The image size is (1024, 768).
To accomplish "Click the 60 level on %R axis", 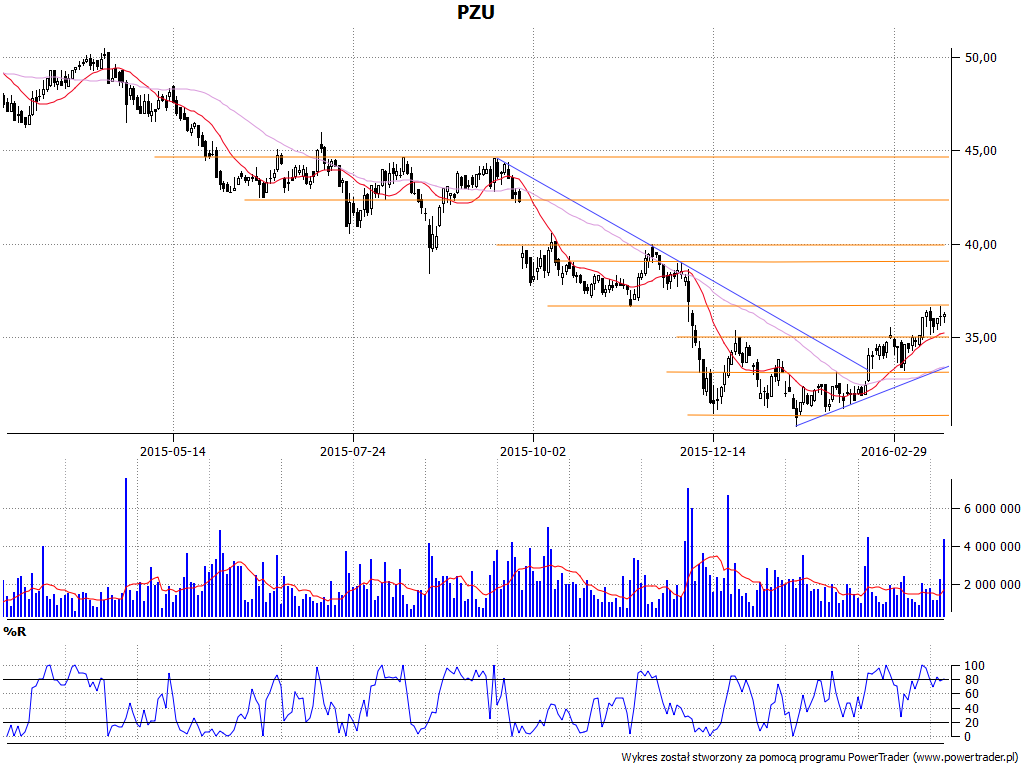I will click(972, 694).
